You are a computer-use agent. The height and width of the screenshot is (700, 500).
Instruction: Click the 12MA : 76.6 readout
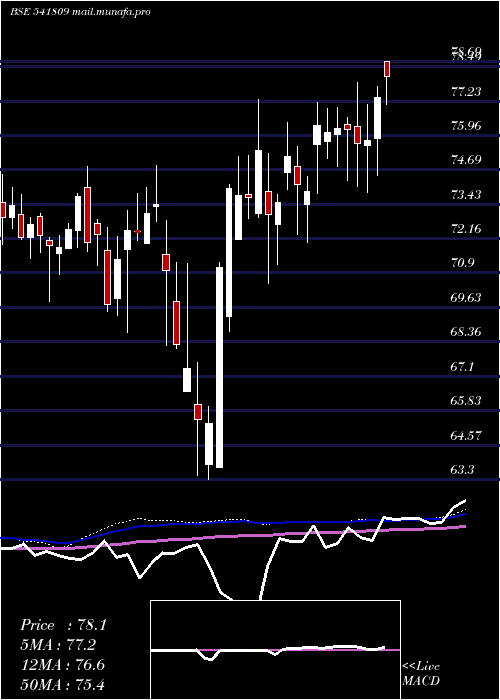point(63,665)
